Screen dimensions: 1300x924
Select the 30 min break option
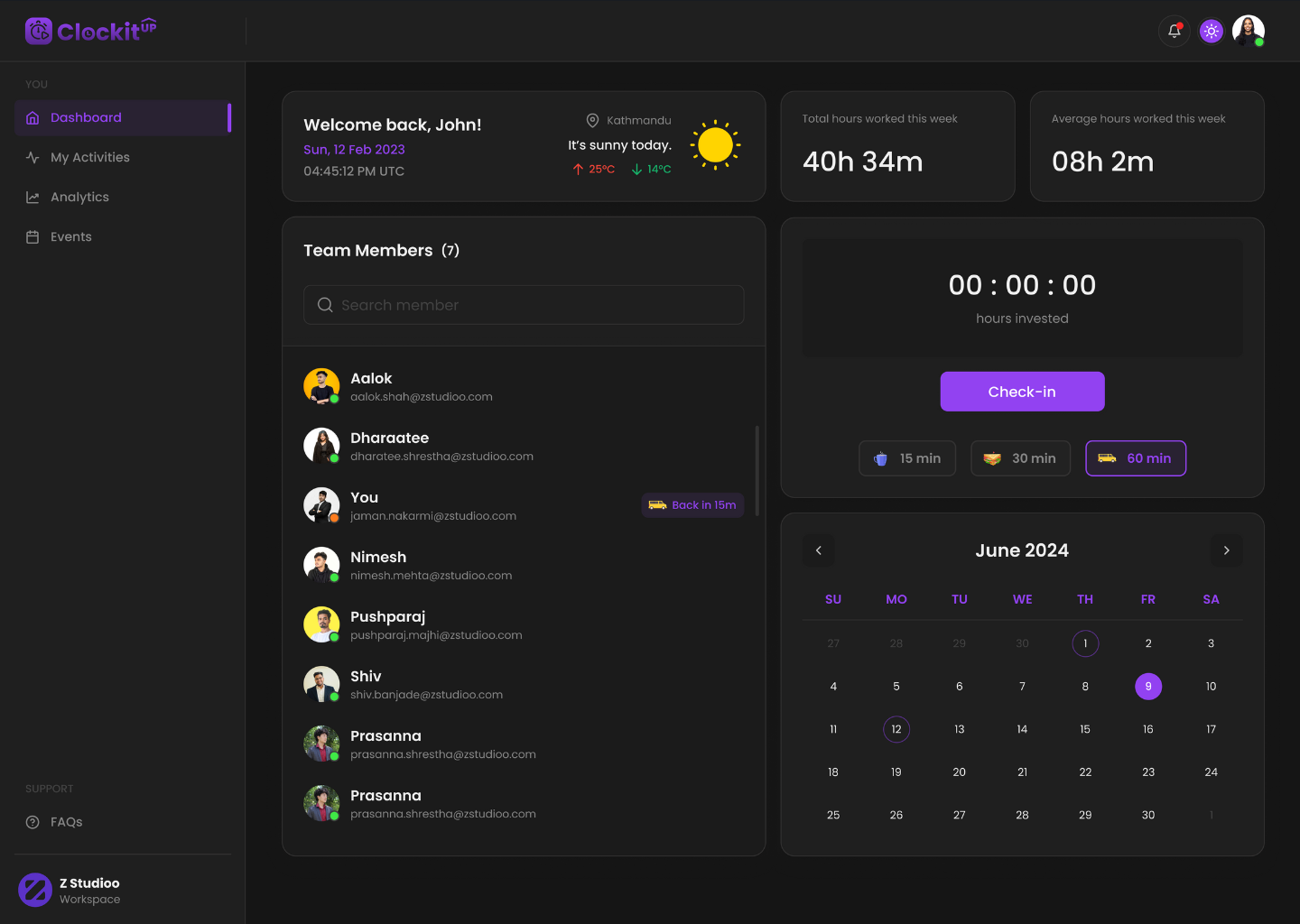[1020, 458]
